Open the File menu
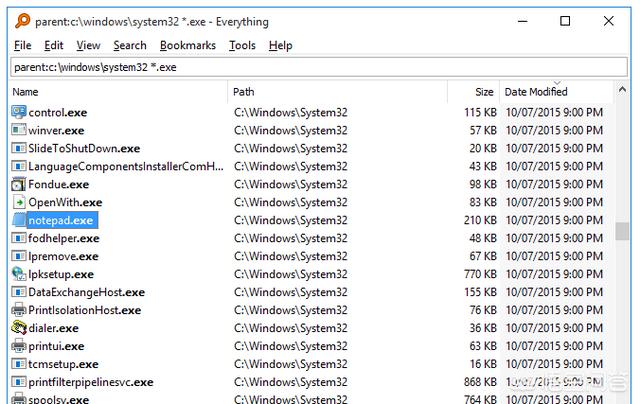This screenshot has width=640, height=404. (x=22, y=45)
